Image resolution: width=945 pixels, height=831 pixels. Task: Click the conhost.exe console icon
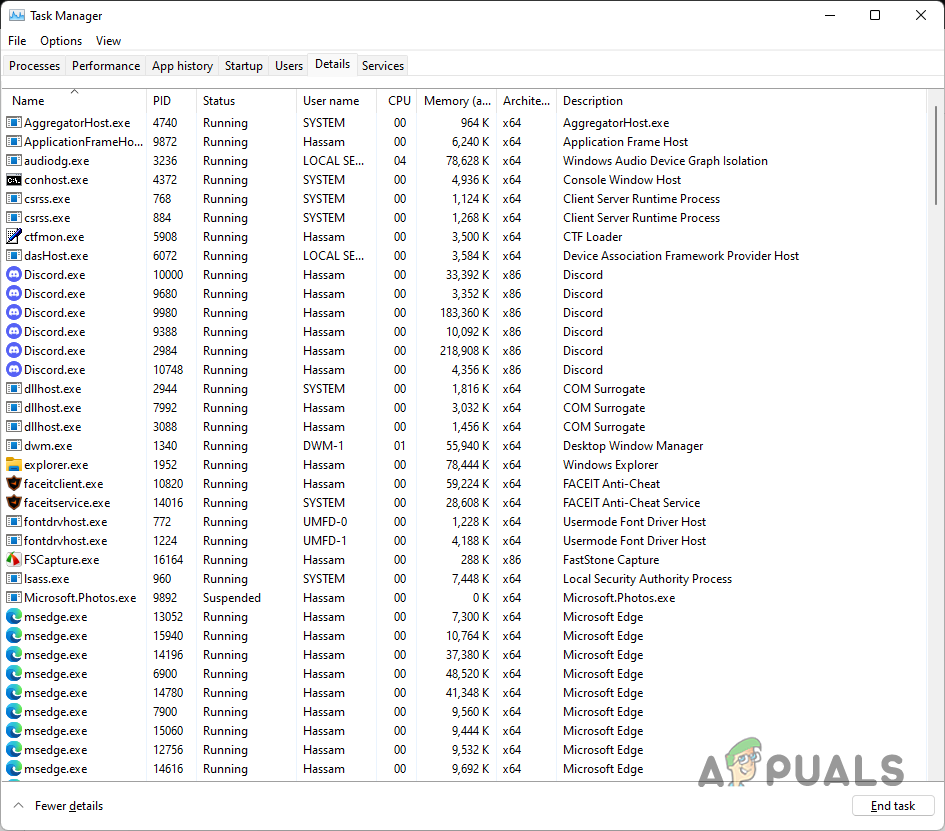[14, 180]
